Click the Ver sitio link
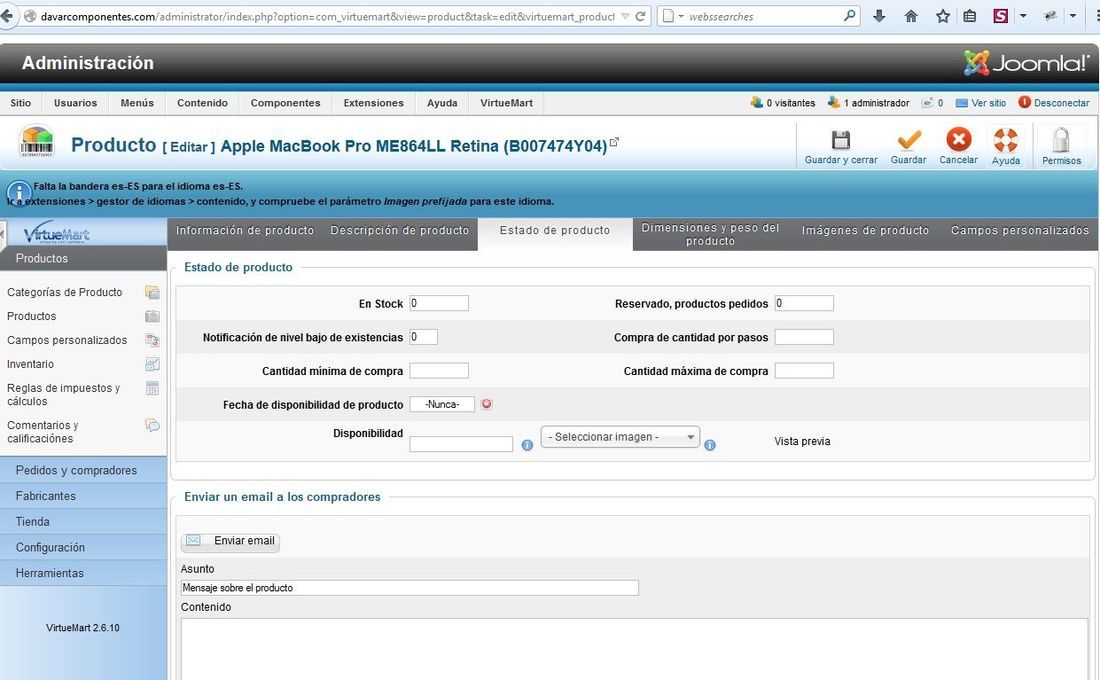This screenshot has width=1100, height=680. pos(981,103)
